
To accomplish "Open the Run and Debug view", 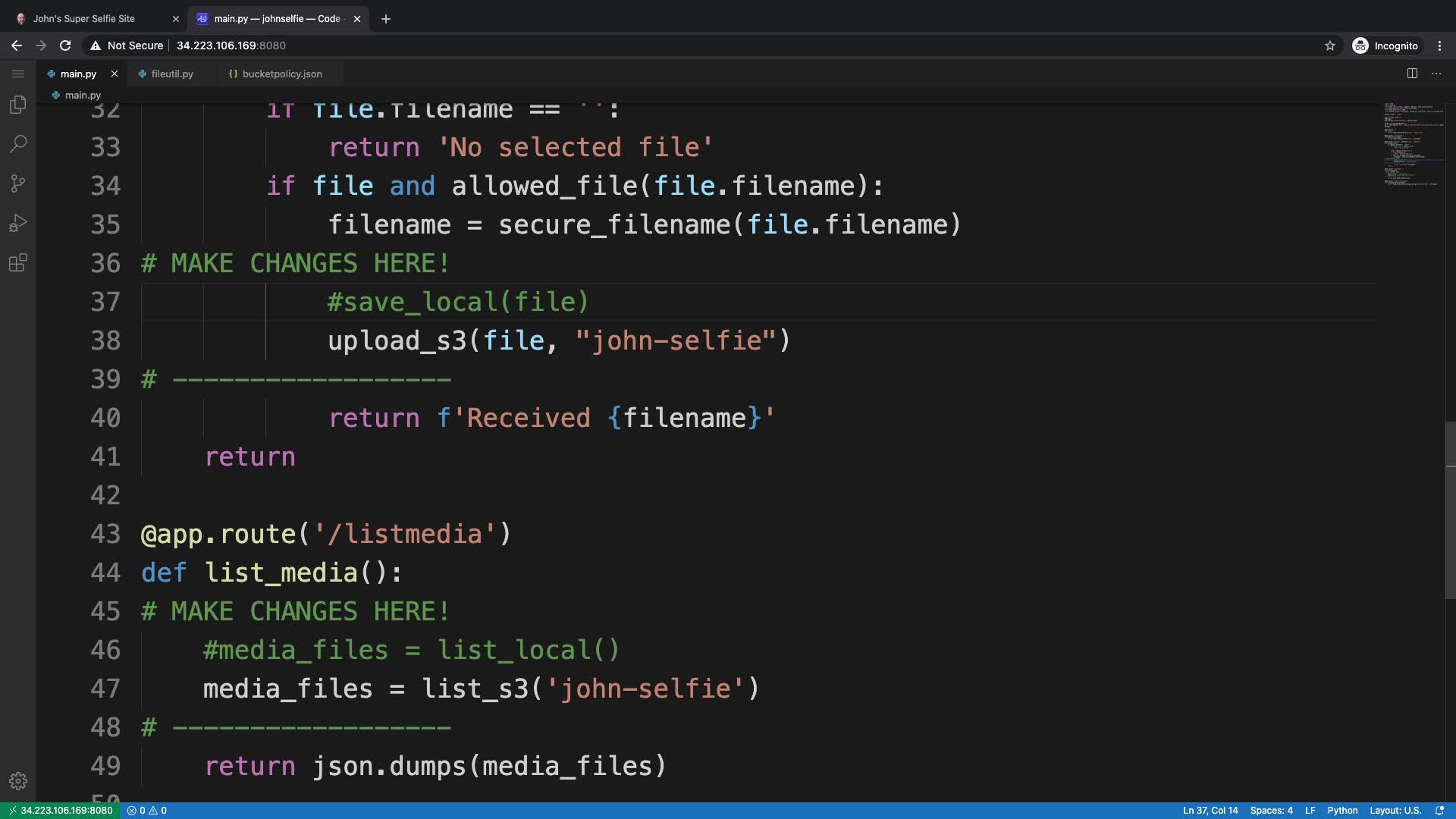I will (18, 223).
